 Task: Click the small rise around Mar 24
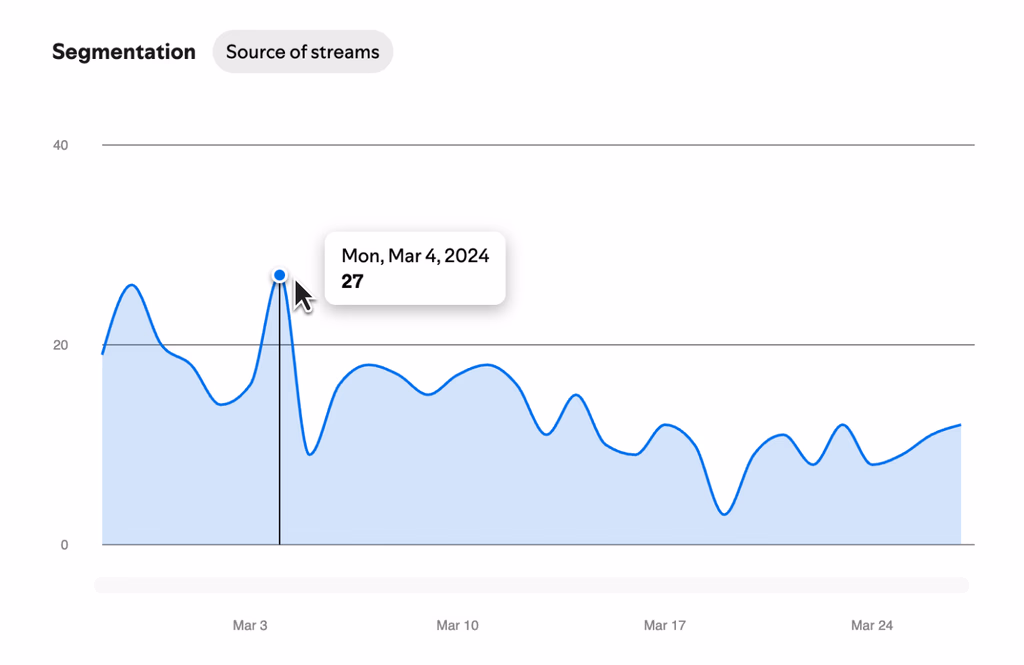coord(841,424)
